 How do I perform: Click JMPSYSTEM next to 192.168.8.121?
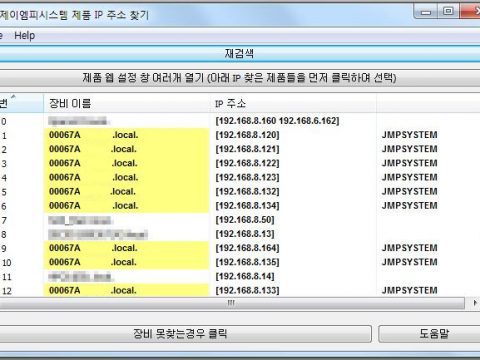coord(410,149)
